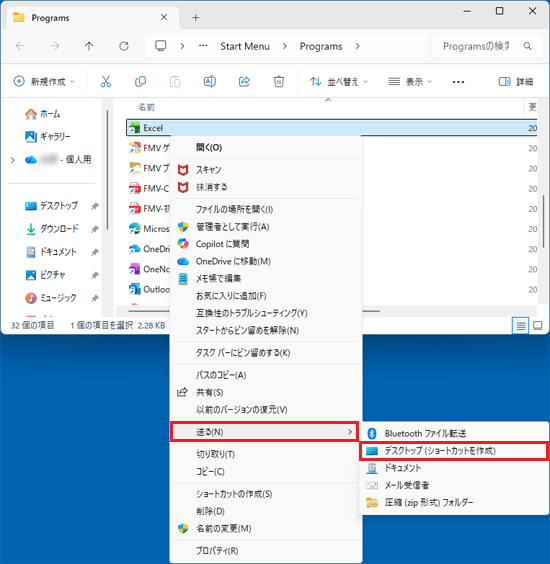This screenshot has height=564, width=550.
Task: Choose OneDrive に移動(M)
Action: (x=266, y=261)
